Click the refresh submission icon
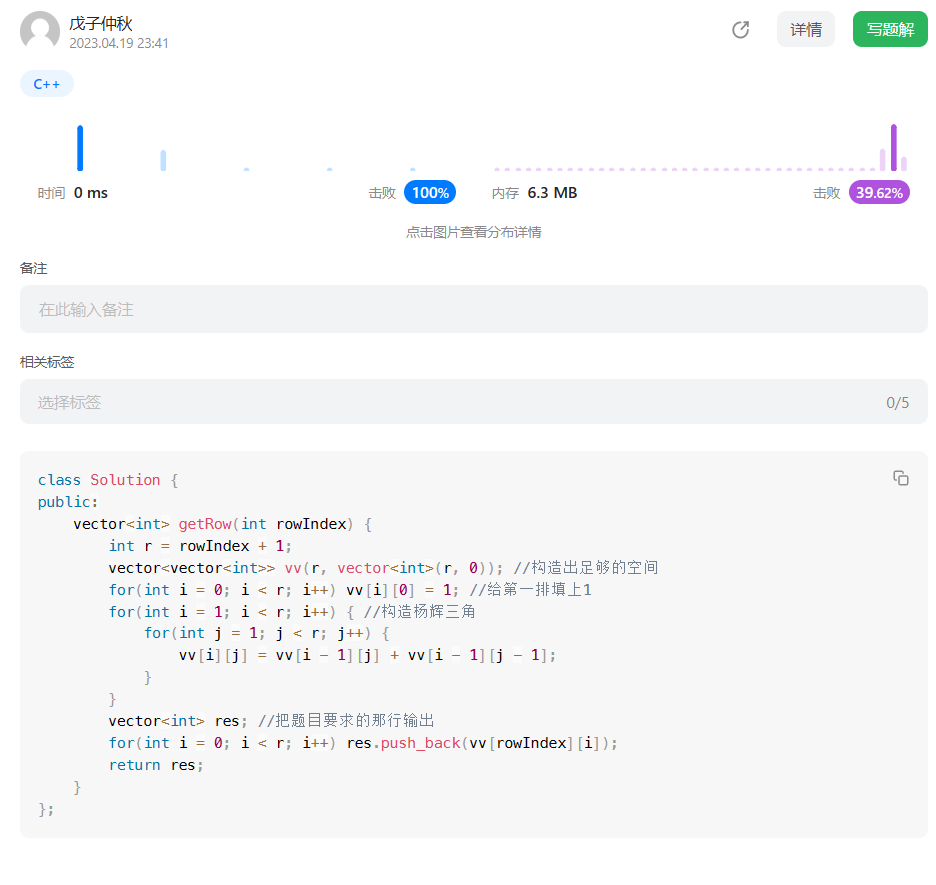936x885 pixels. (740, 30)
